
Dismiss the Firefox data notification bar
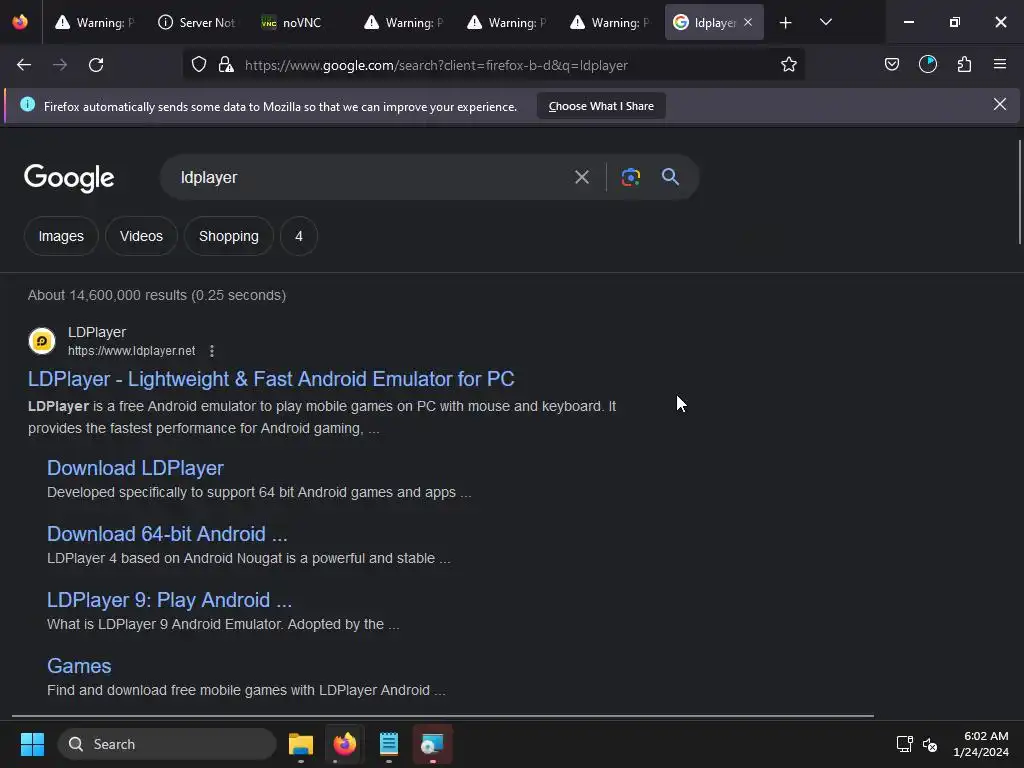1000,104
